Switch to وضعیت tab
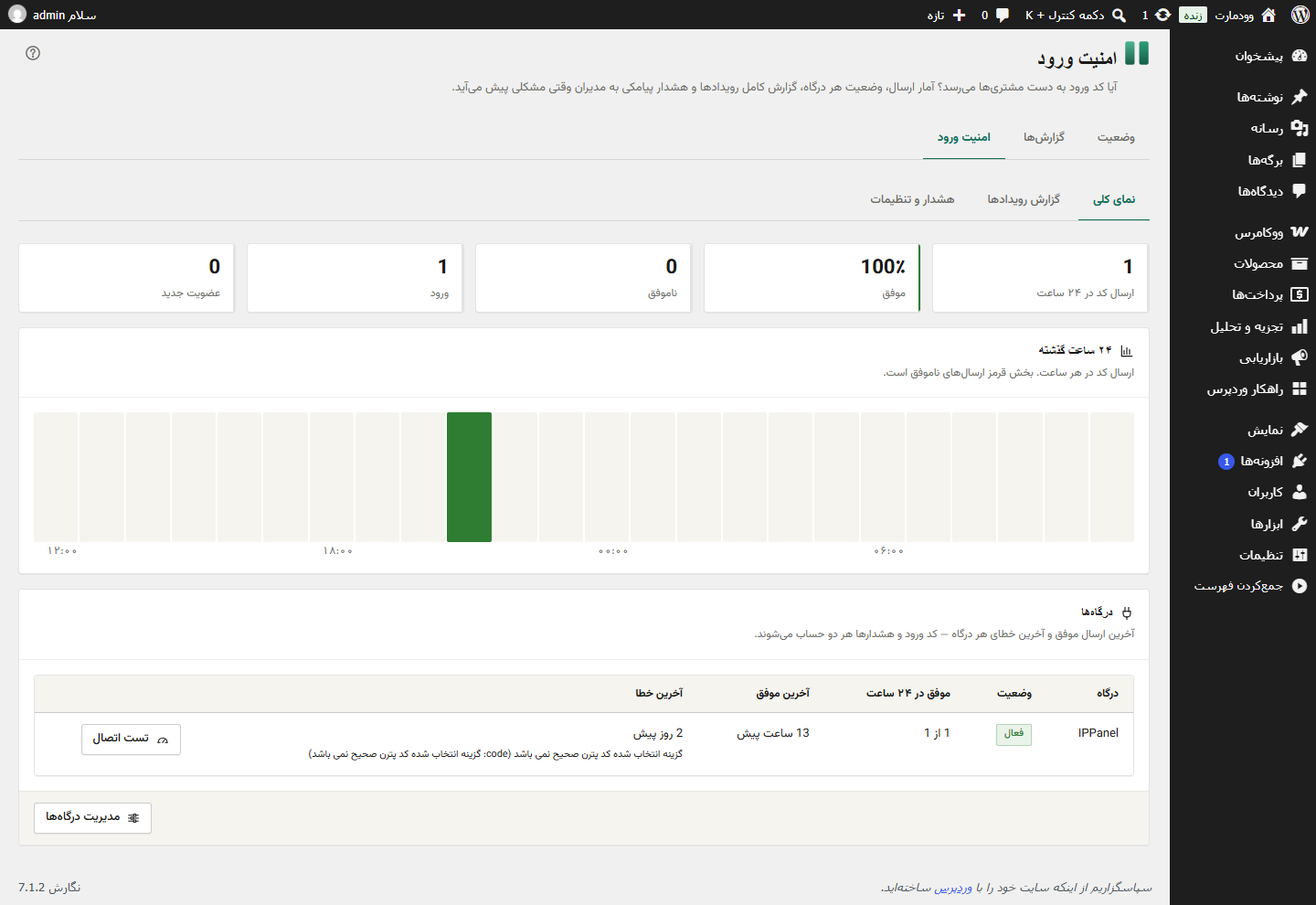The image size is (1316, 905). coord(1116,137)
